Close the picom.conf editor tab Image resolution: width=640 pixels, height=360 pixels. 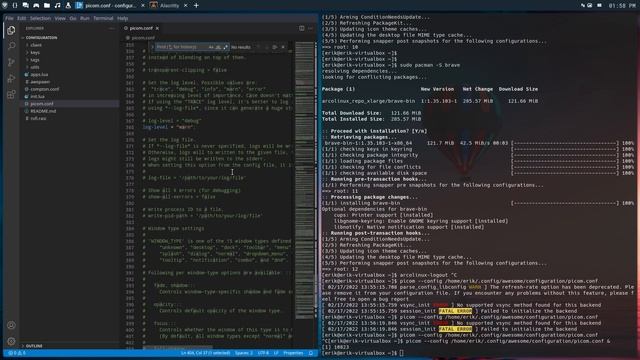157,28
